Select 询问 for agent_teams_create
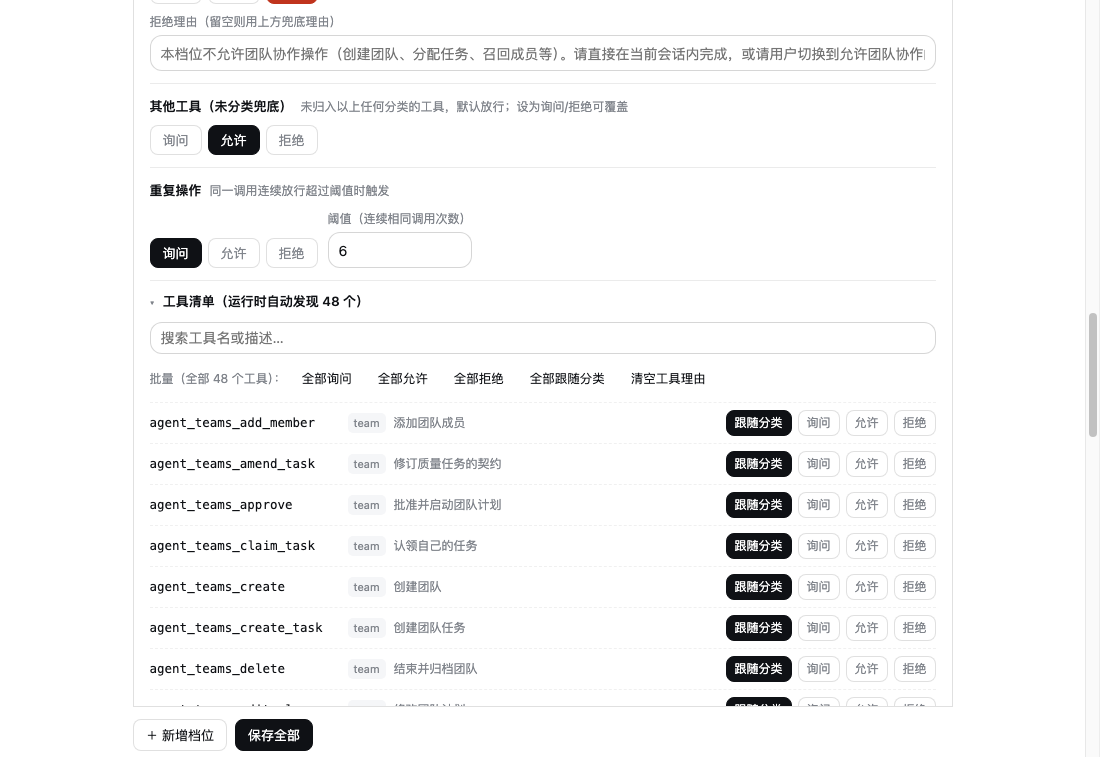The width and height of the screenshot is (1100, 757). [x=818, y=587]
